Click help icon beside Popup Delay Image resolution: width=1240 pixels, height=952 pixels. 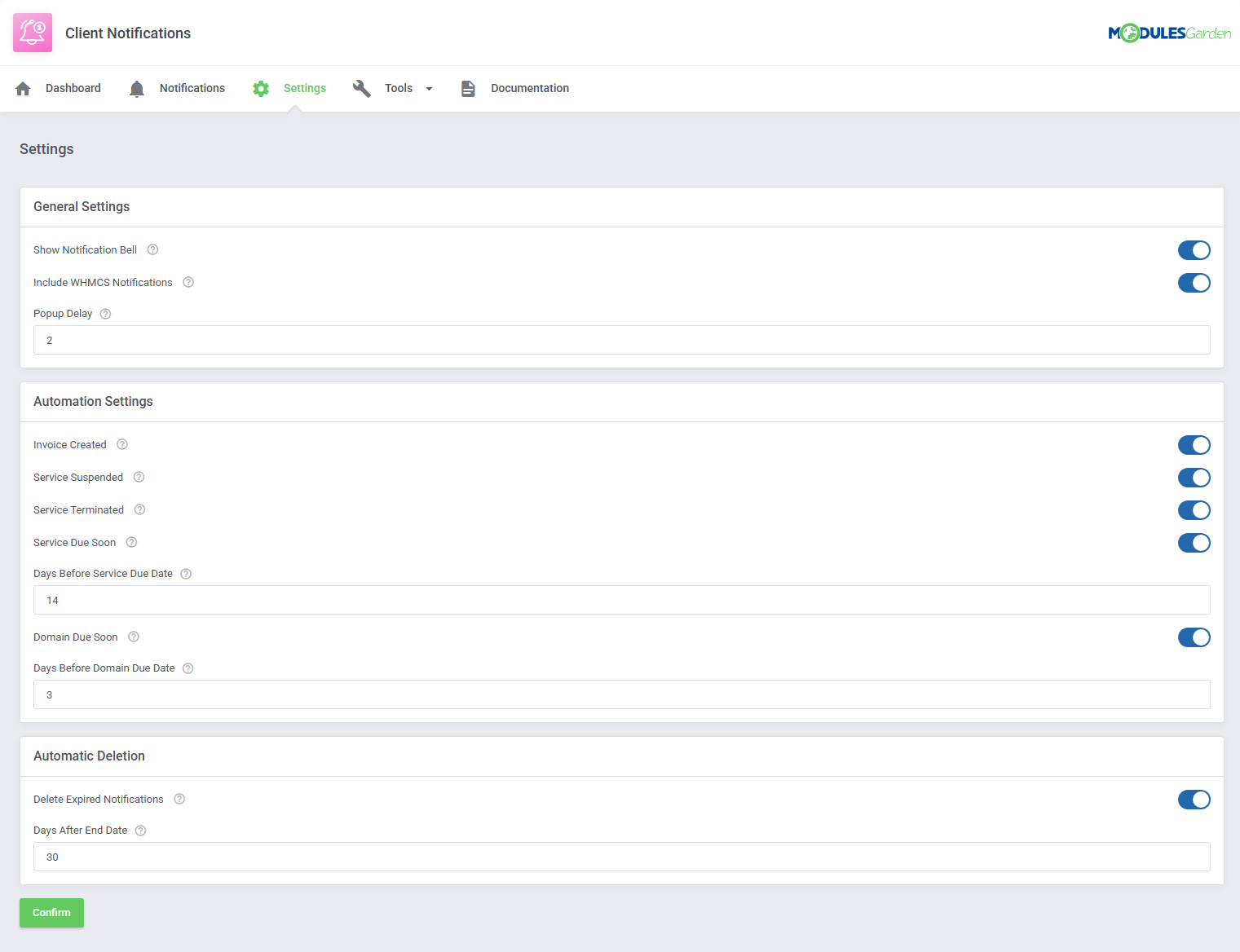(x=105, y=314)
